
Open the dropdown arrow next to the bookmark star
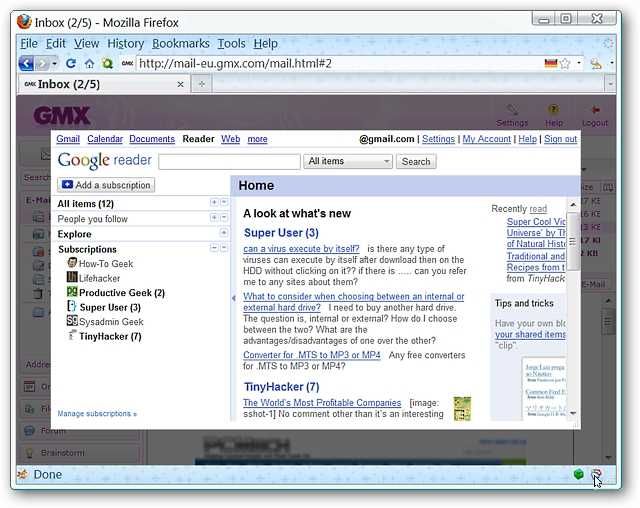click(579, 63)
